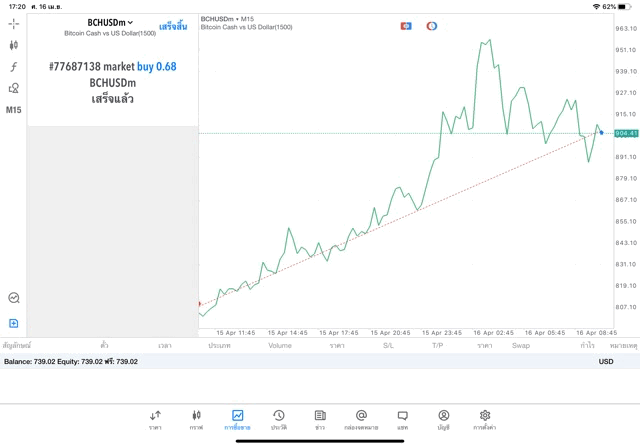Sort by Volume column header
This screenshot has width=640, height=447.
(x=280, y=345)
